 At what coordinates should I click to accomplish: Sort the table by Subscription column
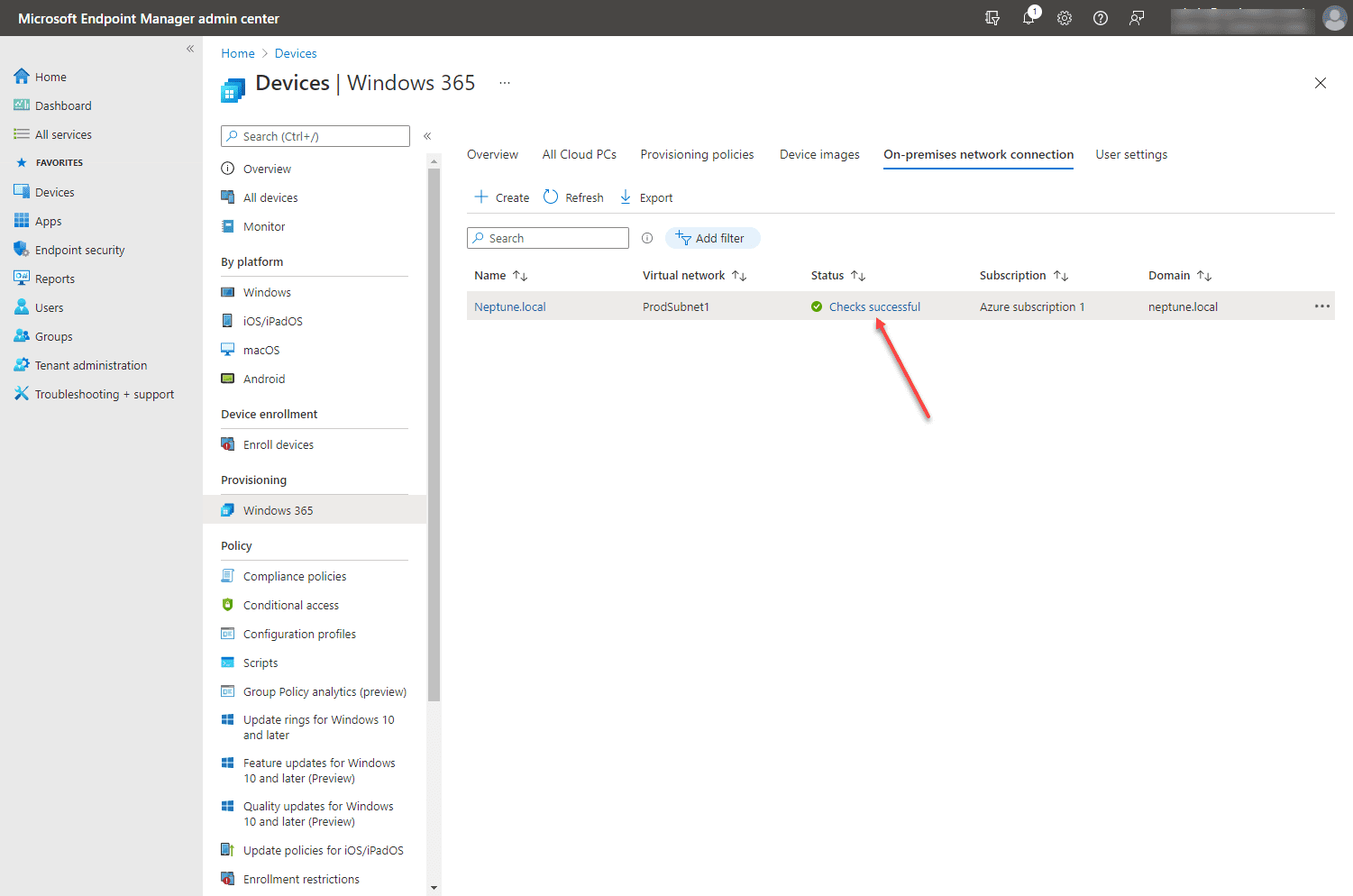click(x=1023, y=276)
